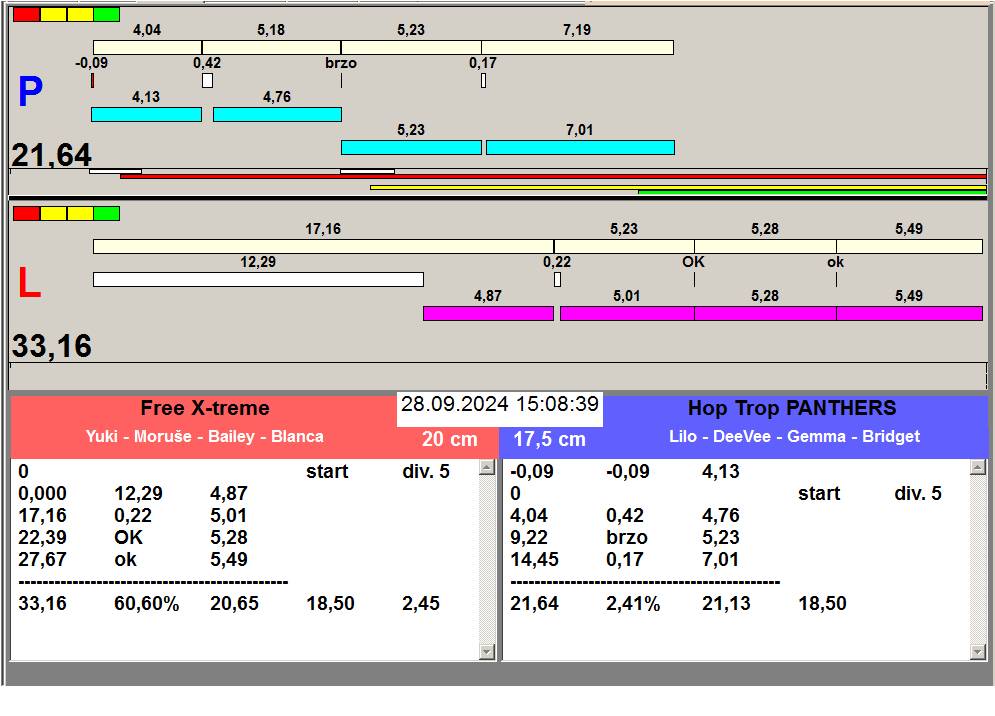
Task: Click the div. 5 label in Free X-treme list
Action: (x=426, y=472)
